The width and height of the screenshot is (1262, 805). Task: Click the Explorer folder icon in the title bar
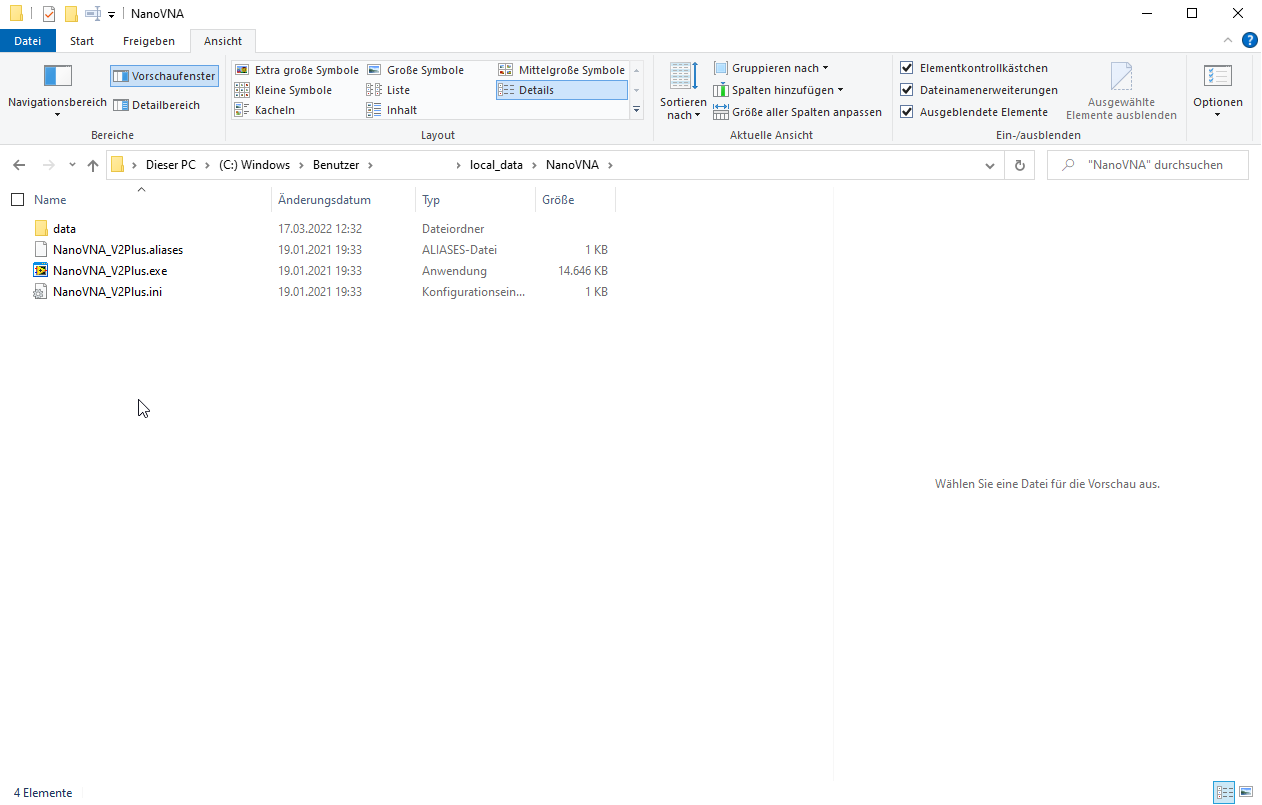click(x=16, y=14)
